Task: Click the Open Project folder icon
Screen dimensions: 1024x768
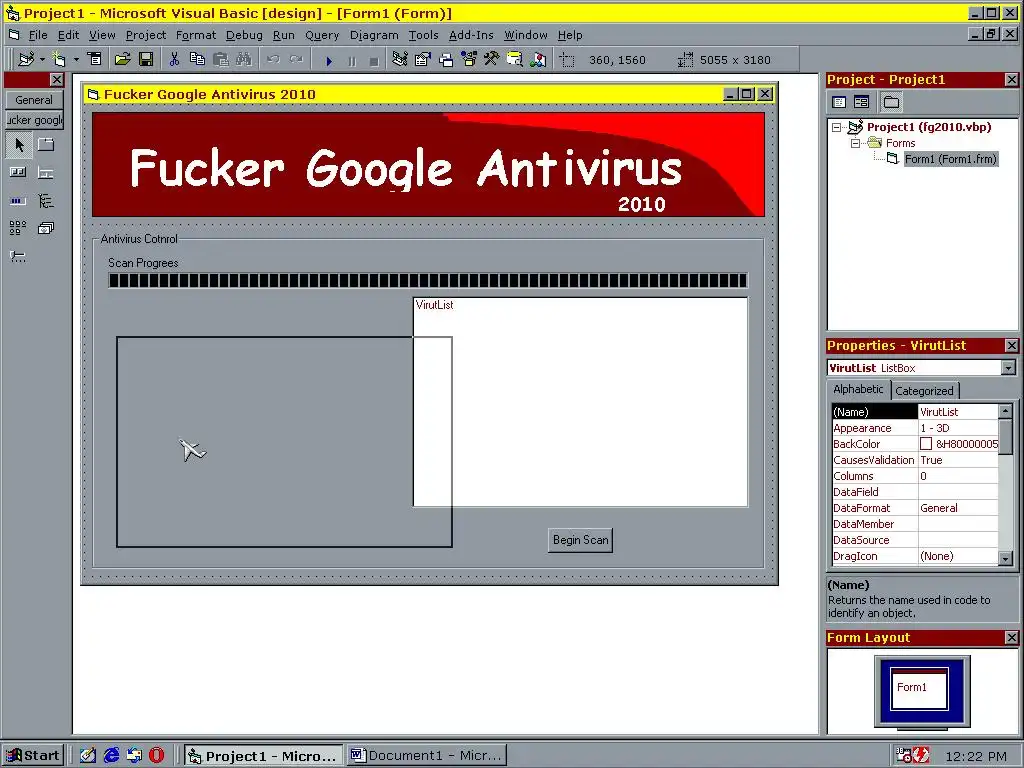Action: click(122, 59)
